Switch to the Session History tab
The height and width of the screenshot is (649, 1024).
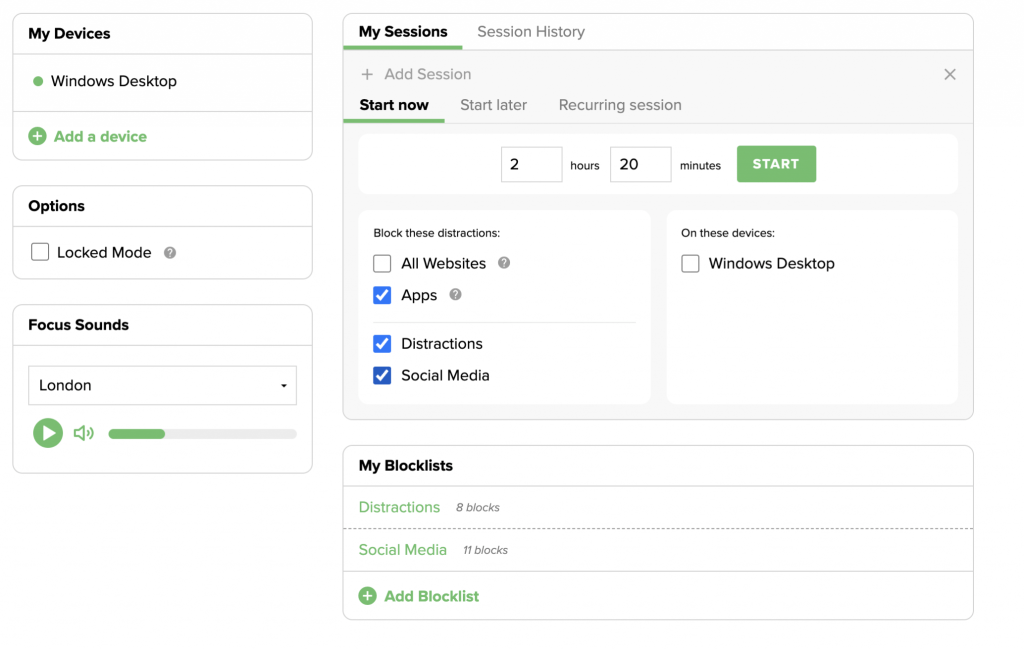click(x=531, y=31)
